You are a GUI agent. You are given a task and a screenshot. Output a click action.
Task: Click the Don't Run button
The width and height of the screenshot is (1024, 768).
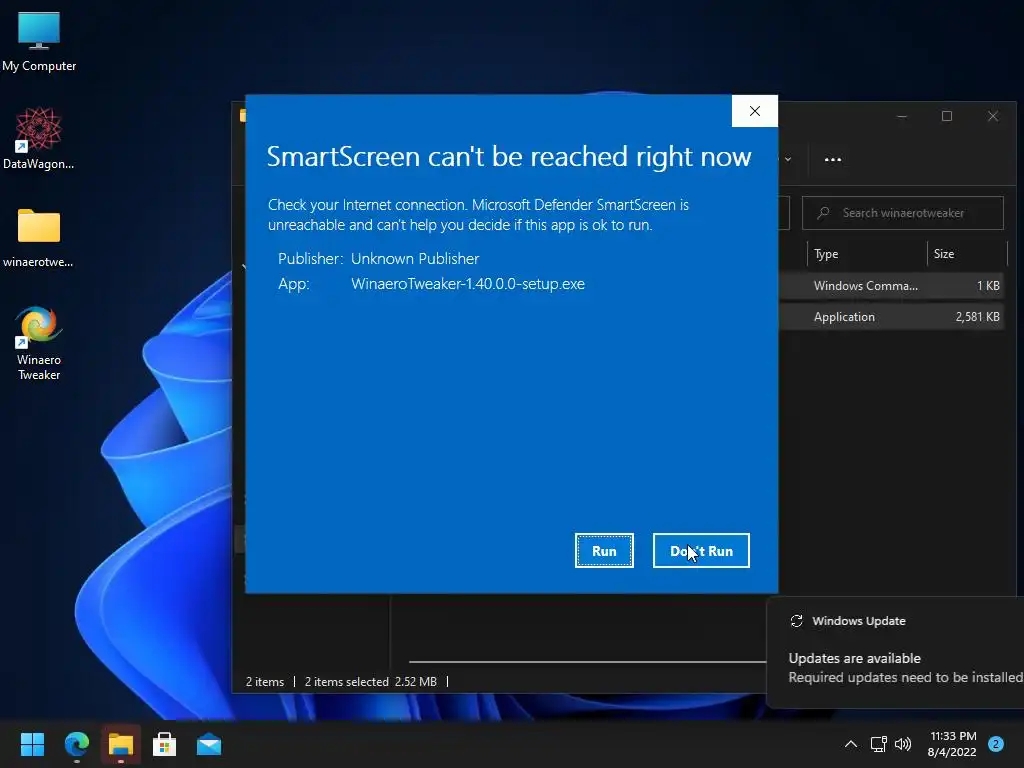(701, 551)
